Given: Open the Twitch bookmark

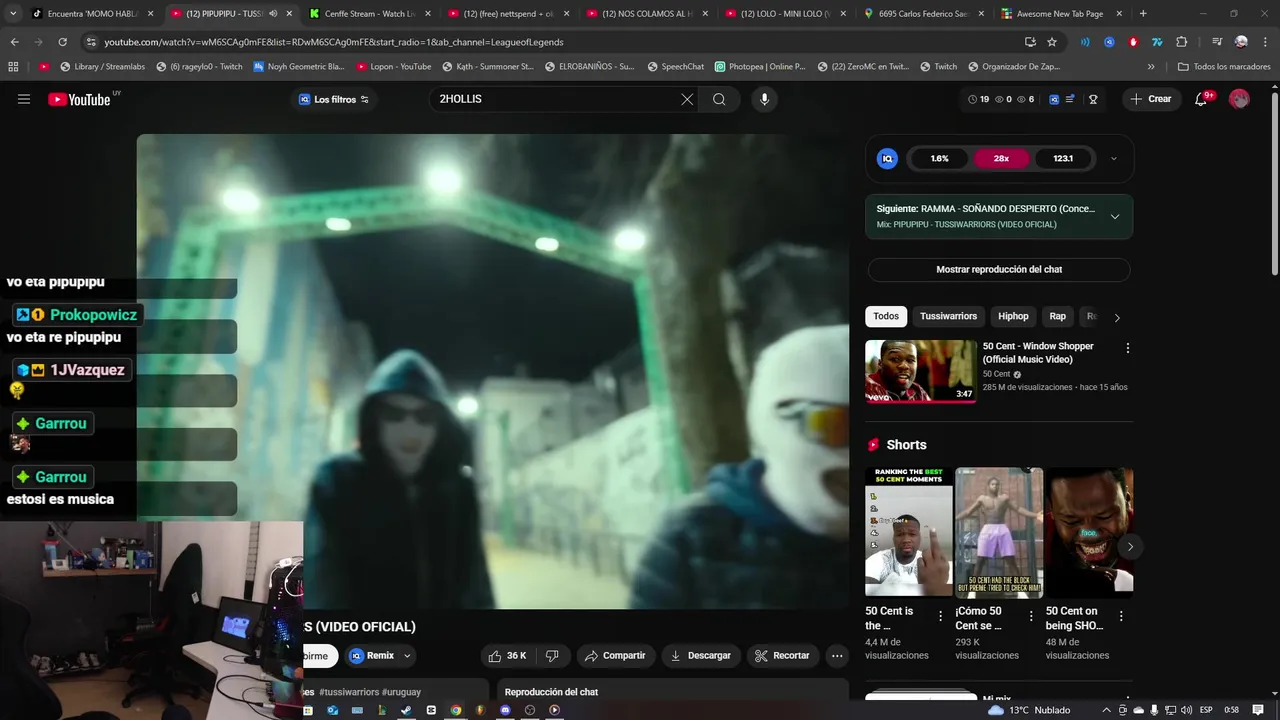Looking at the screenshot, I should [x=938, y=67].
